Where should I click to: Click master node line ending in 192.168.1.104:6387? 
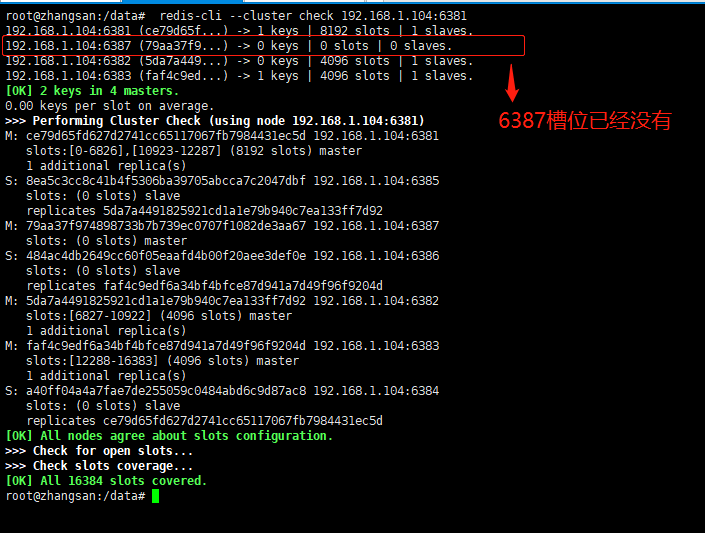(222, 226)
